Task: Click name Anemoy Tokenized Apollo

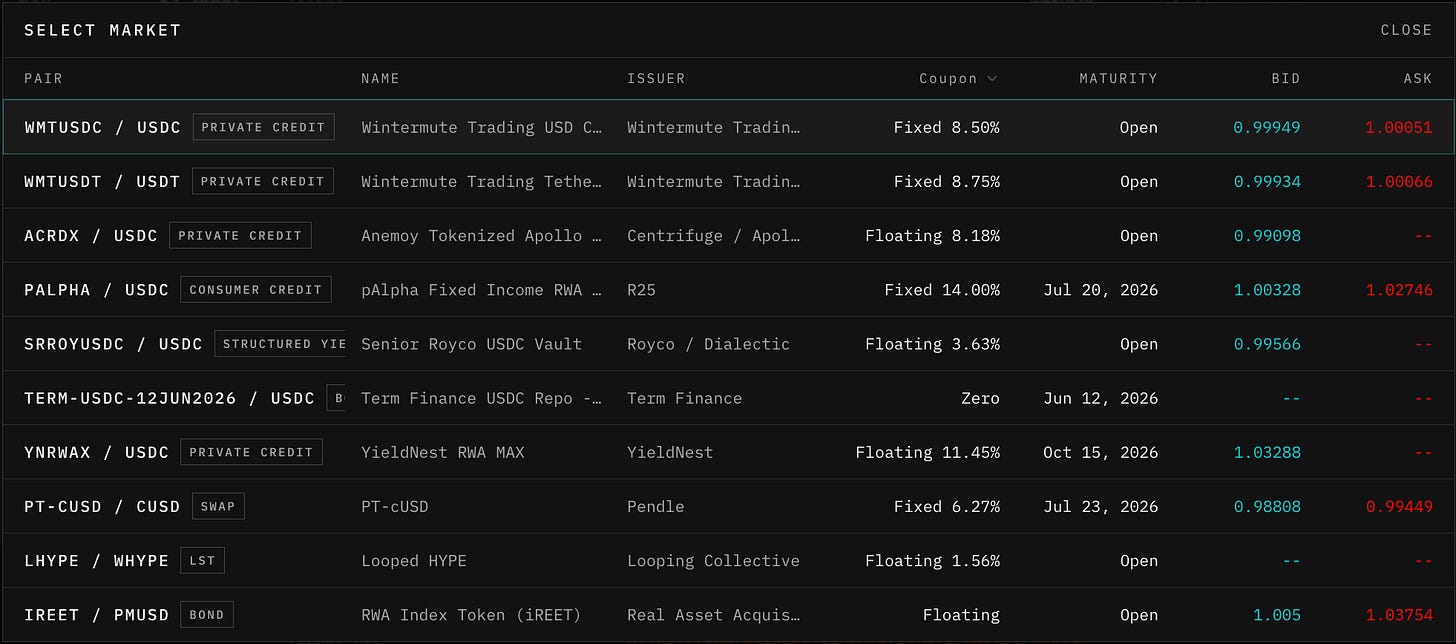Action: point(482,236)
